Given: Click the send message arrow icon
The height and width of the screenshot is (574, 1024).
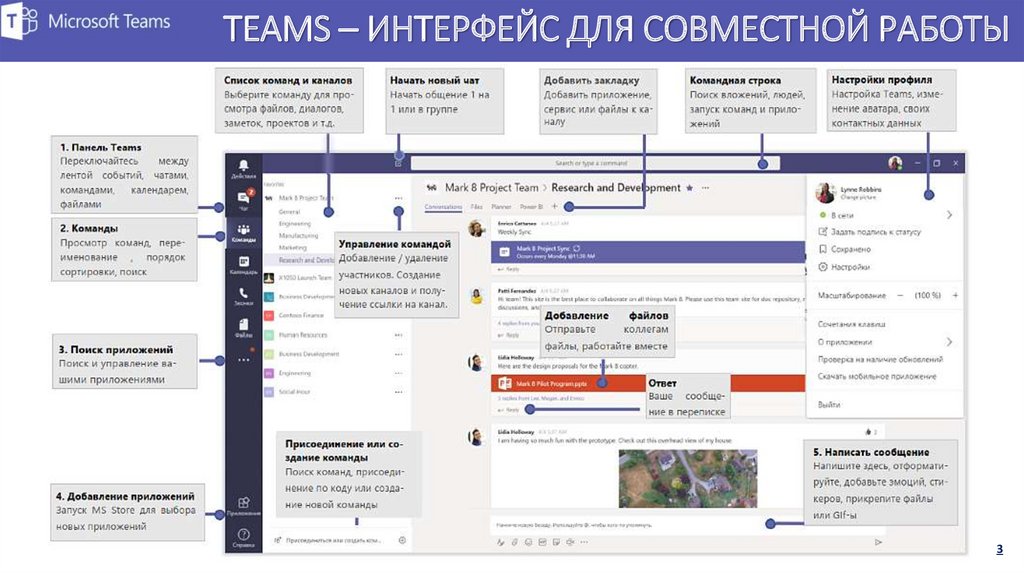Looking at the screenshot, I should pyautogui.click(x=878, y=542).
